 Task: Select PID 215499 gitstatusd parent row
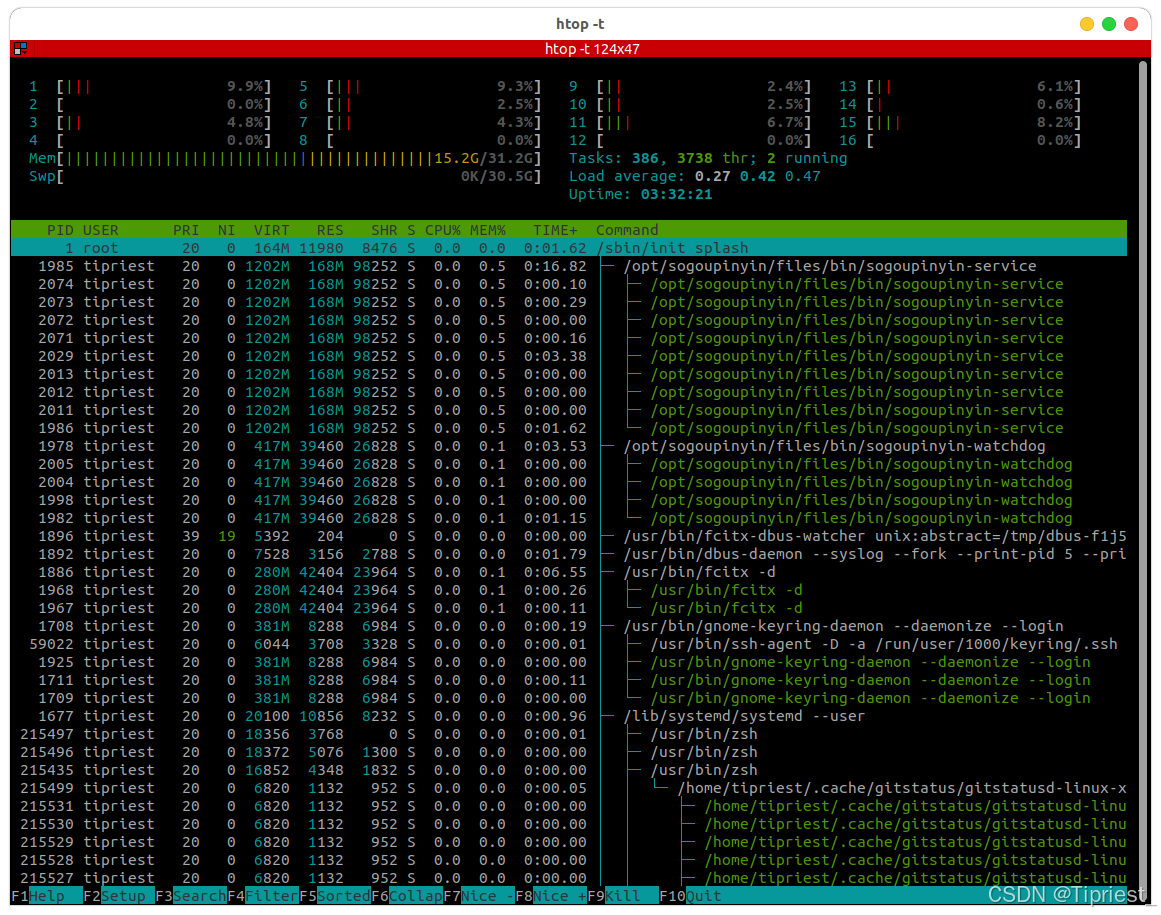(569, 788)
